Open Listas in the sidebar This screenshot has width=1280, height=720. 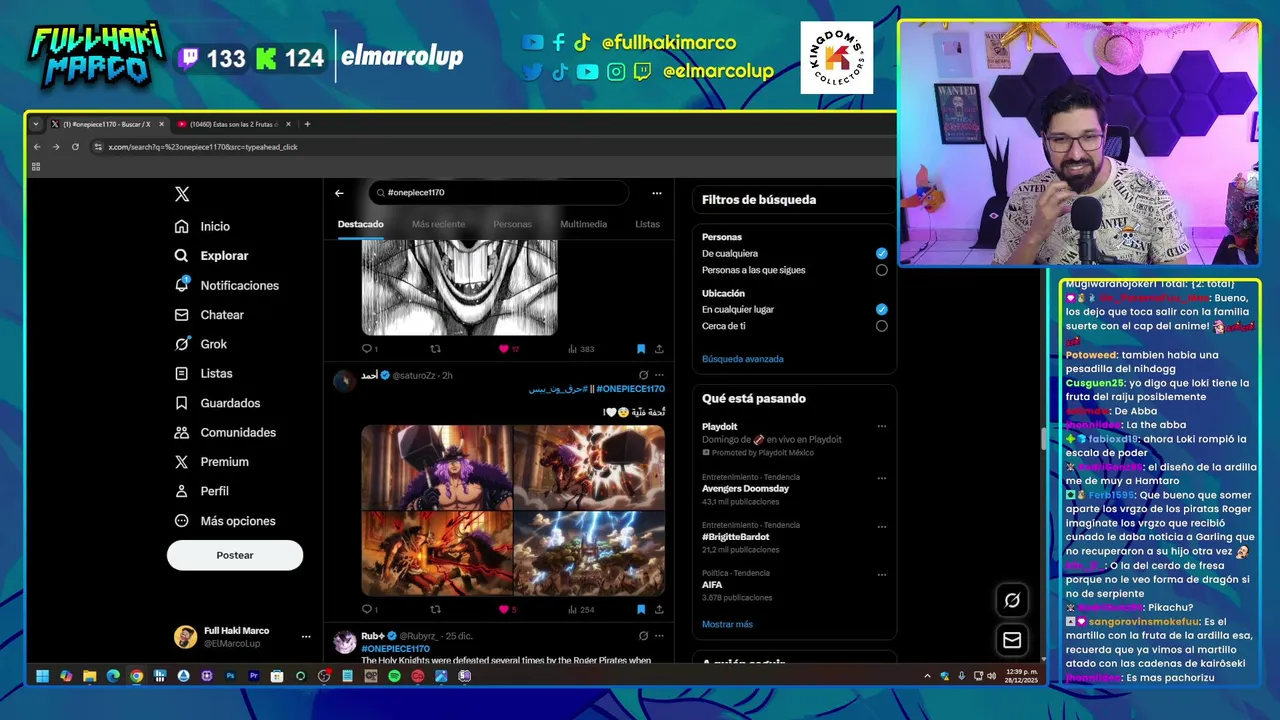tap(203, 373)
